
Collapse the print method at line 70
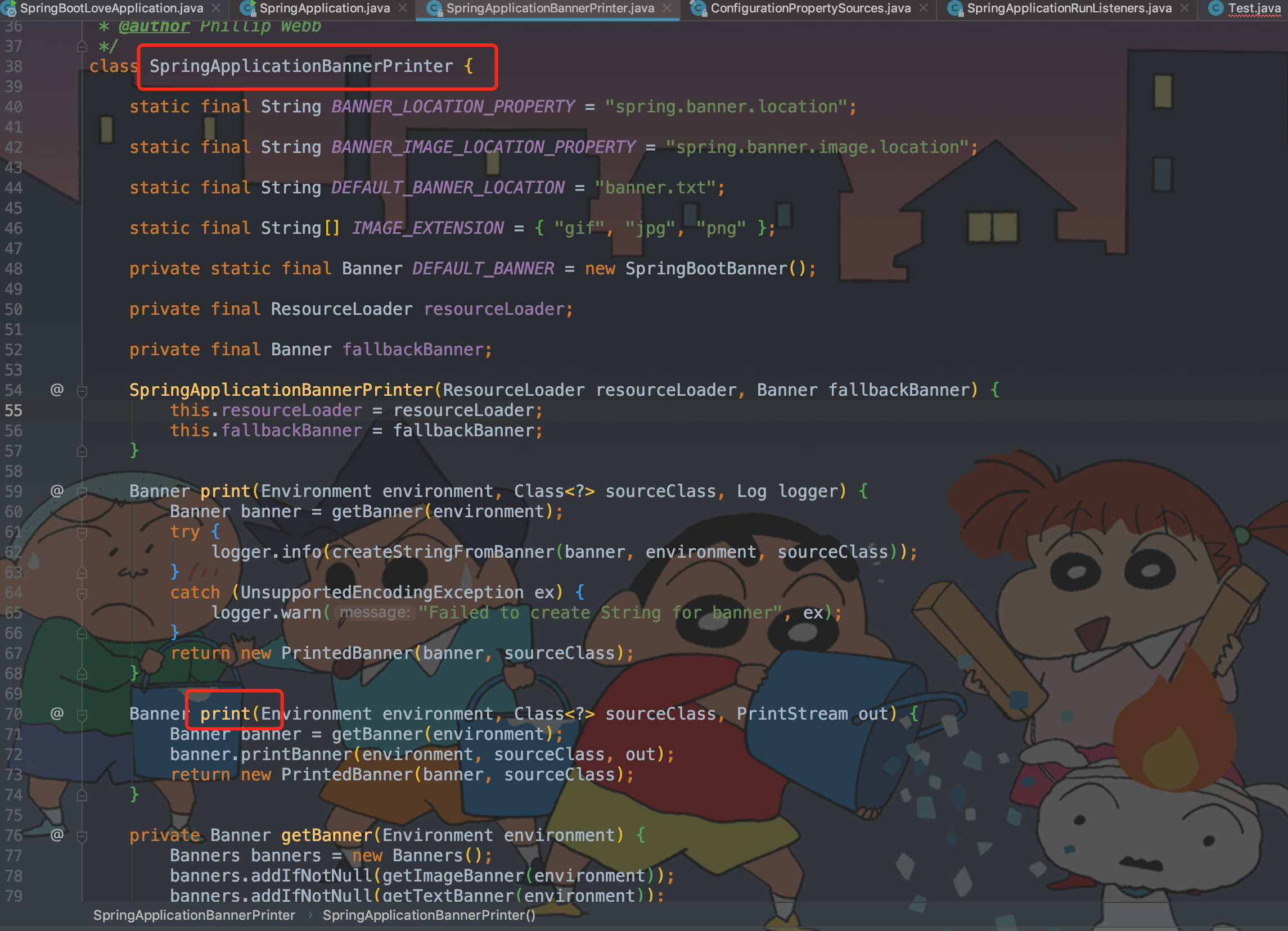(82, 714)
